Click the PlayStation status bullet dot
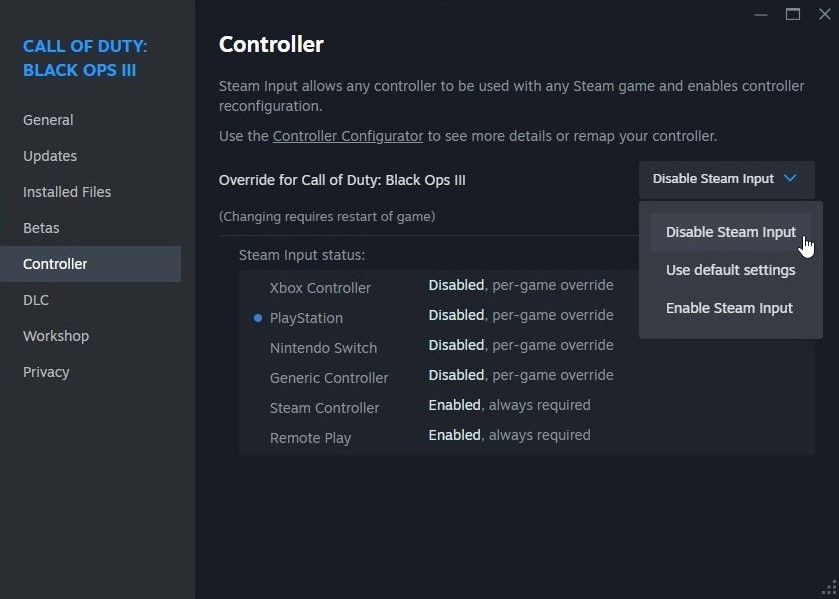Viewport: 839px width, 599px height. point(258,318)
